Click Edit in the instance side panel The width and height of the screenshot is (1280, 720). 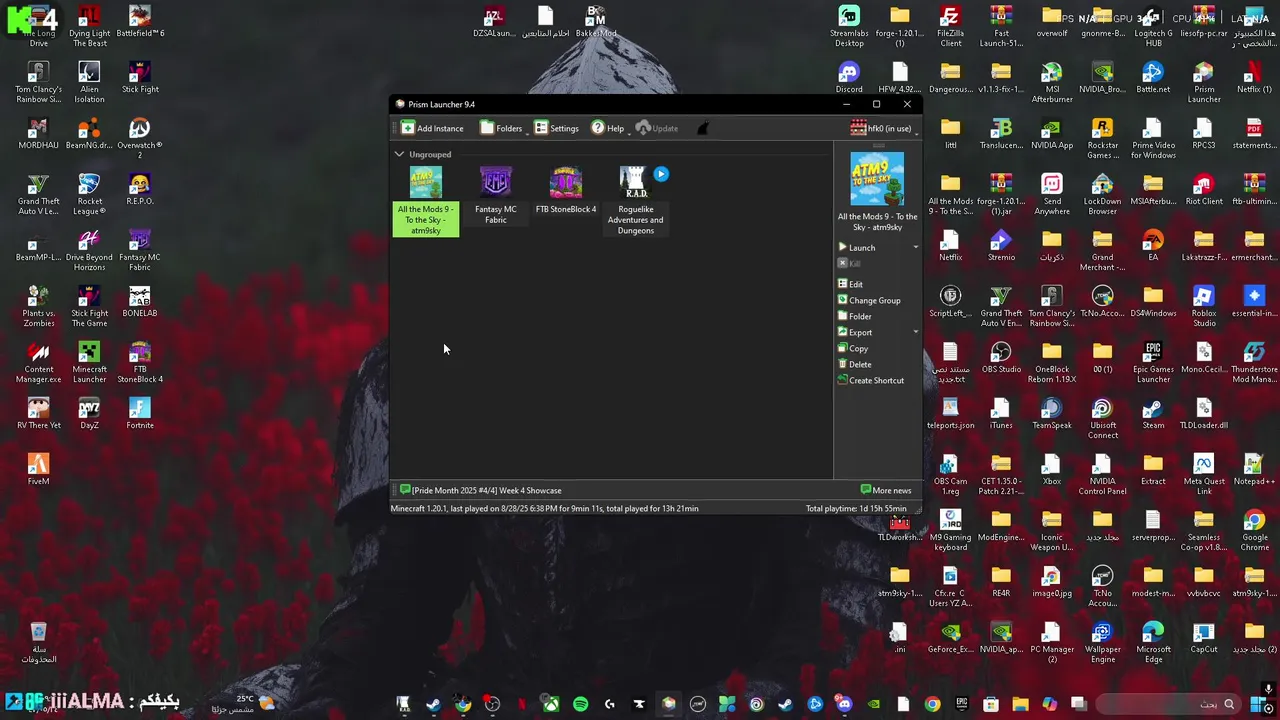pyautogui.click(x=850, y=284)
